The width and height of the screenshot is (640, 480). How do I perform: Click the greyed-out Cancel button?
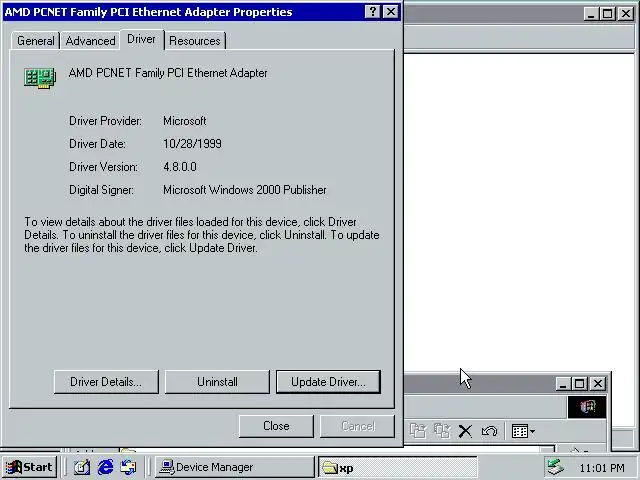point(358,426)
